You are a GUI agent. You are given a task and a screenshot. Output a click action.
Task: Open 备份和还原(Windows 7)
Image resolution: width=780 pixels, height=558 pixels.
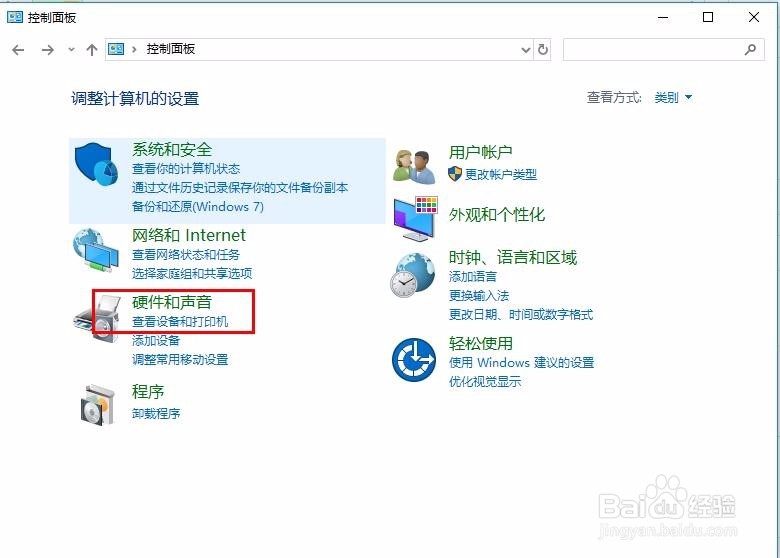pos(198,207)
